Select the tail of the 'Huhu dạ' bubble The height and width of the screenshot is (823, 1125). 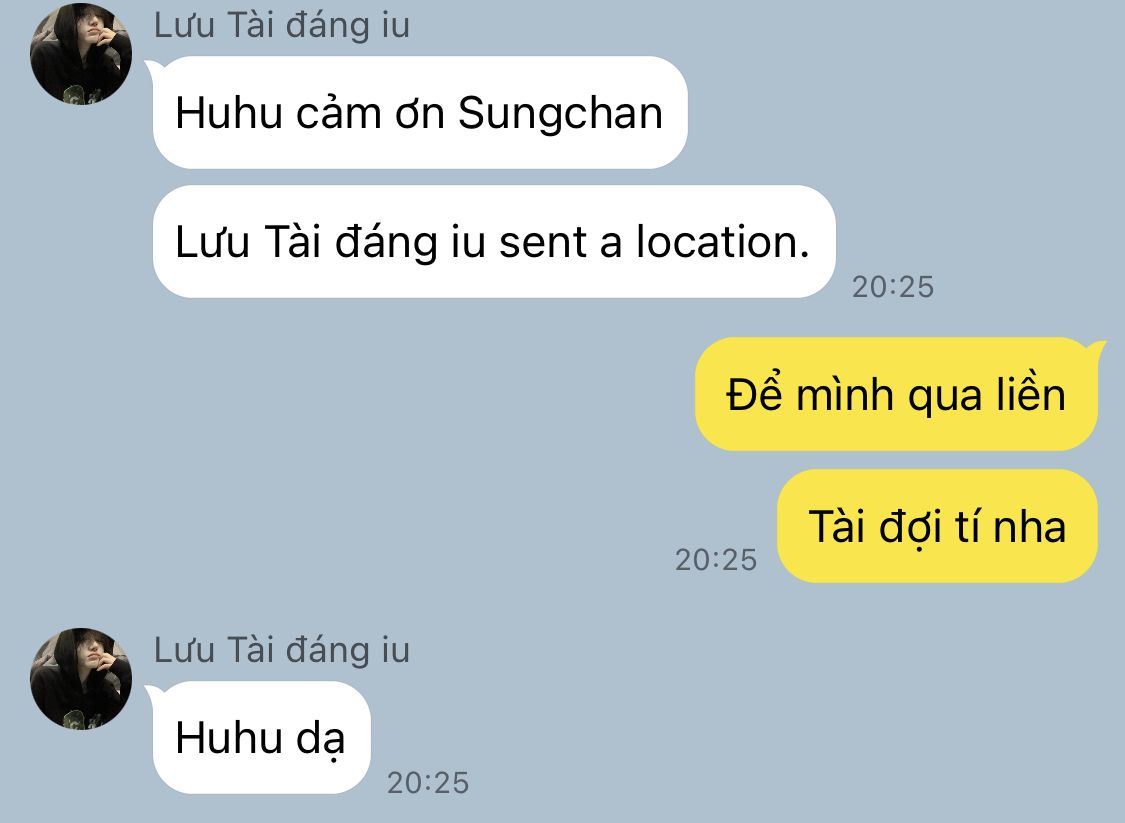point(154,693)
